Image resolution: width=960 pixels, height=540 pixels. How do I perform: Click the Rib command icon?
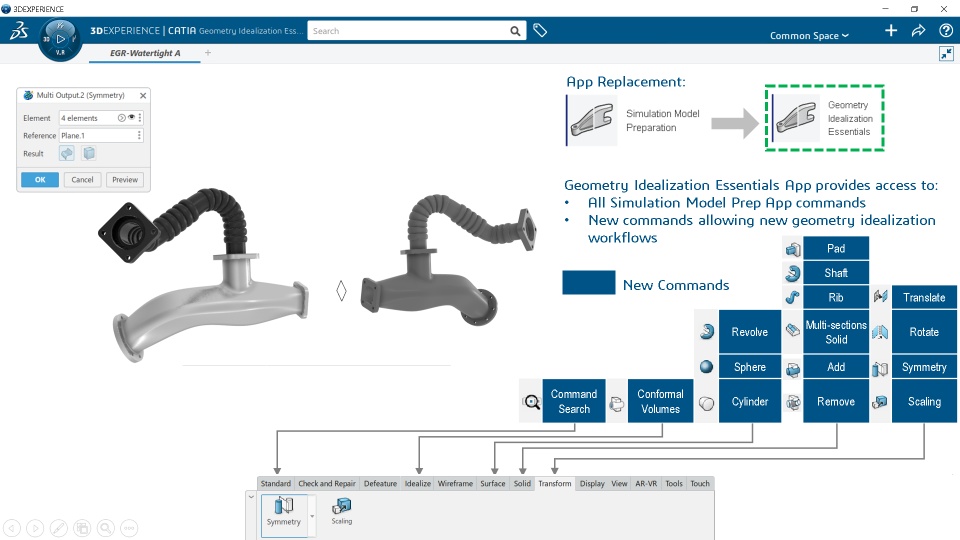793,298
